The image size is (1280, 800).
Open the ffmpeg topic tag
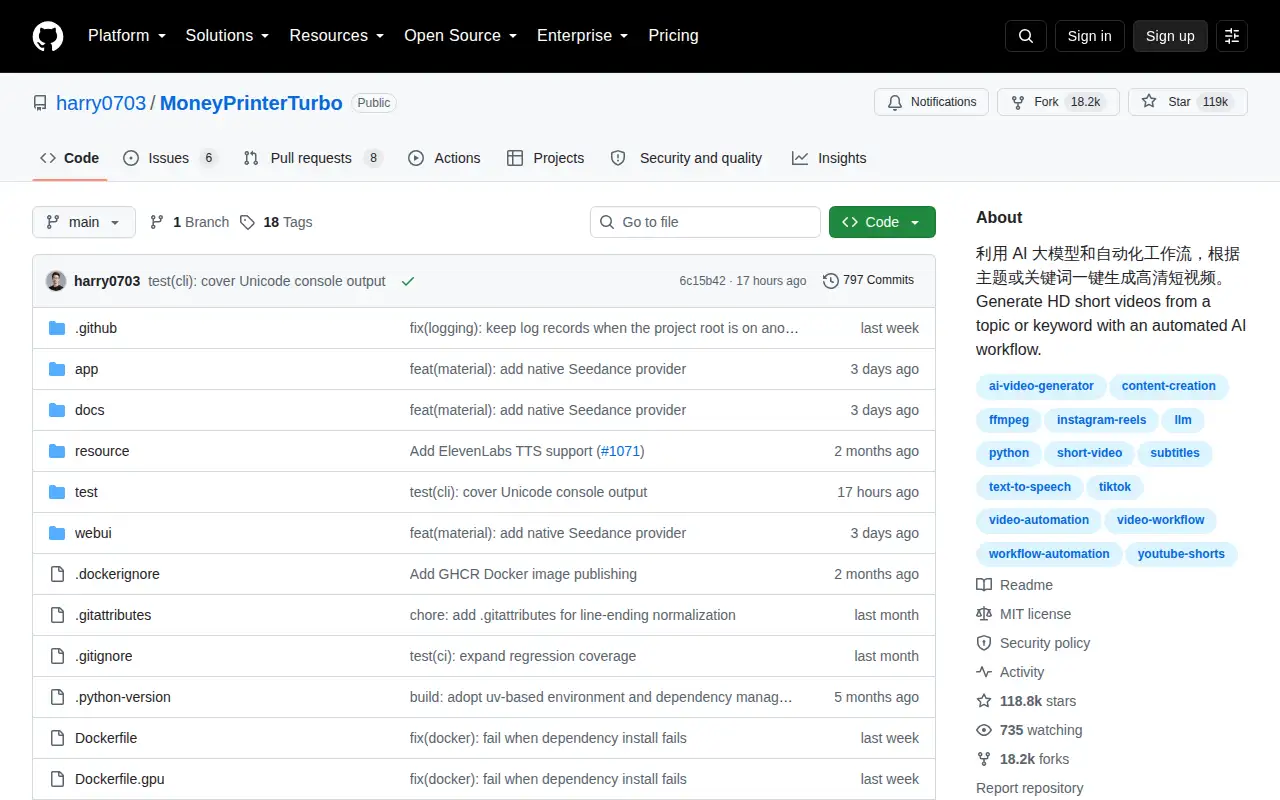click(x=1009, y=420)
